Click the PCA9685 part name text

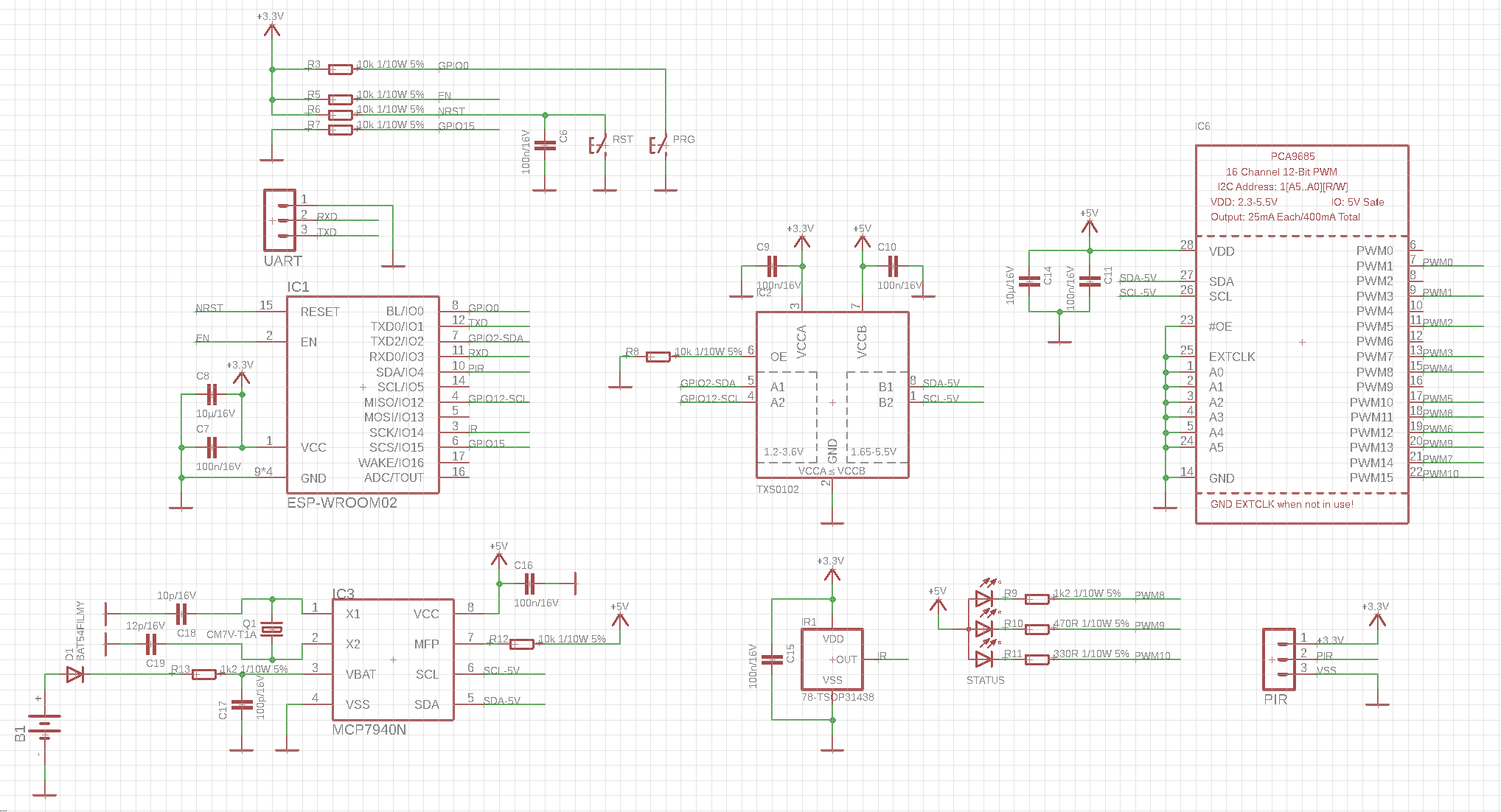(1292, 156)
